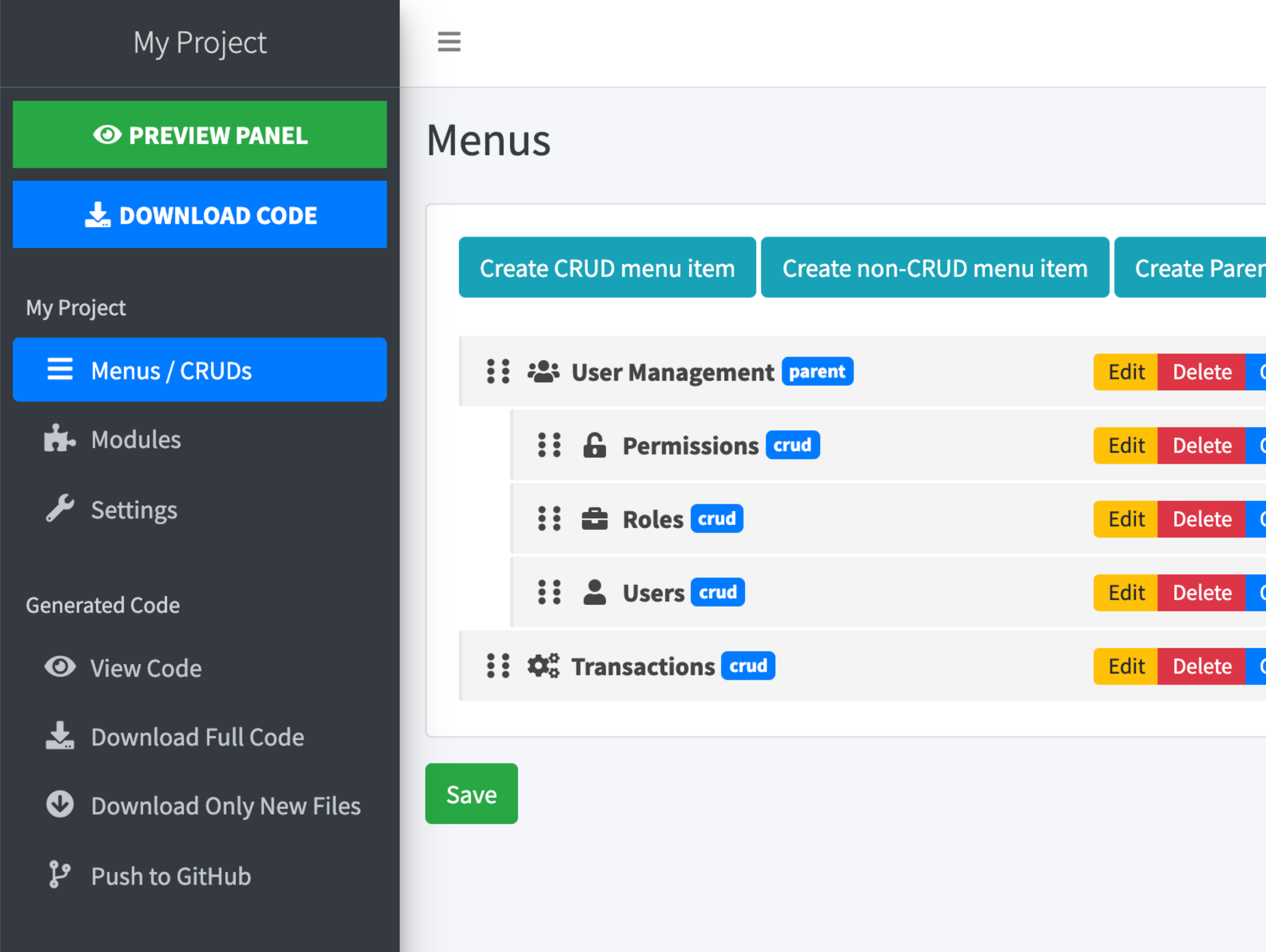Open the Preview Panel

199,135
